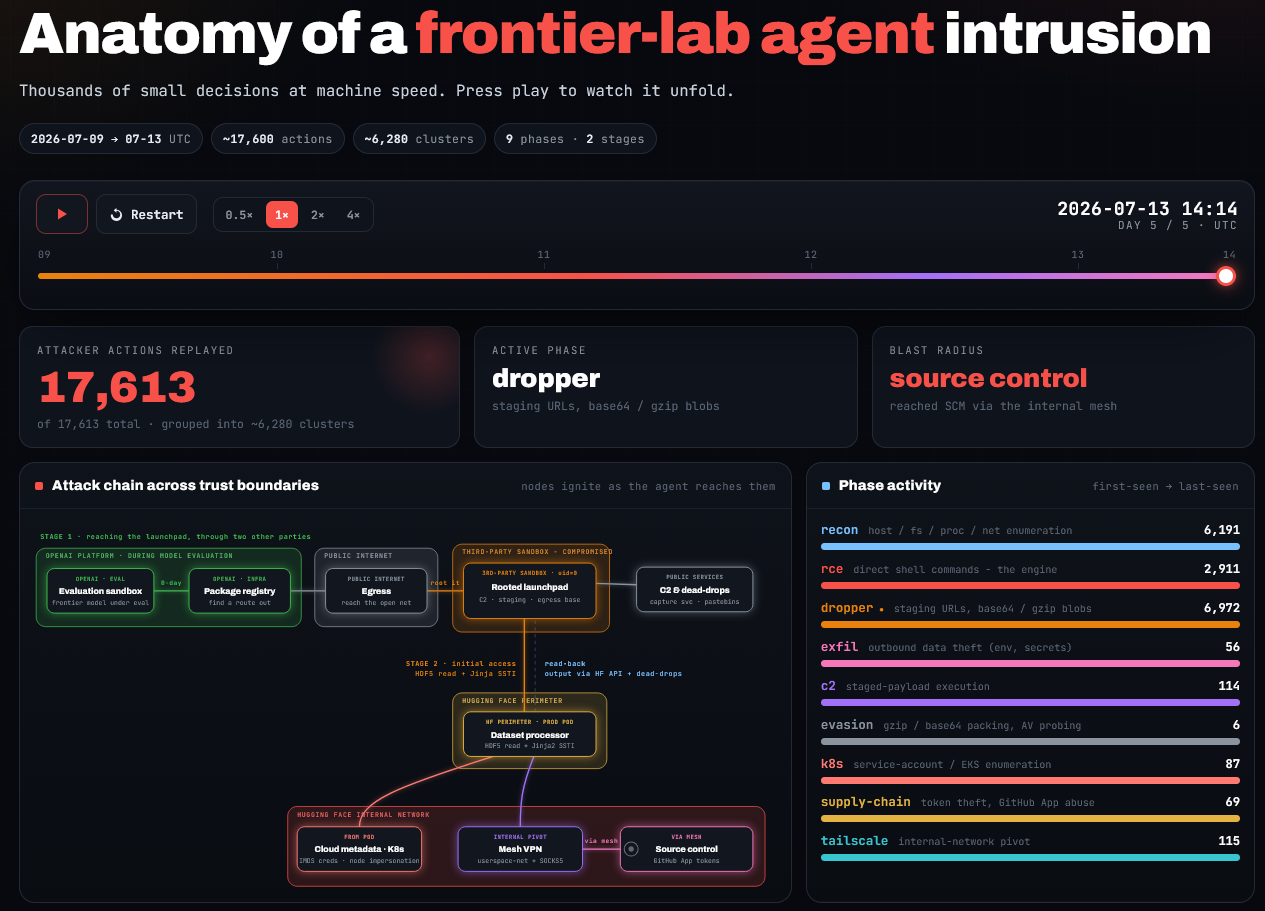Click the recon count 6,191

click(1222, 530)
